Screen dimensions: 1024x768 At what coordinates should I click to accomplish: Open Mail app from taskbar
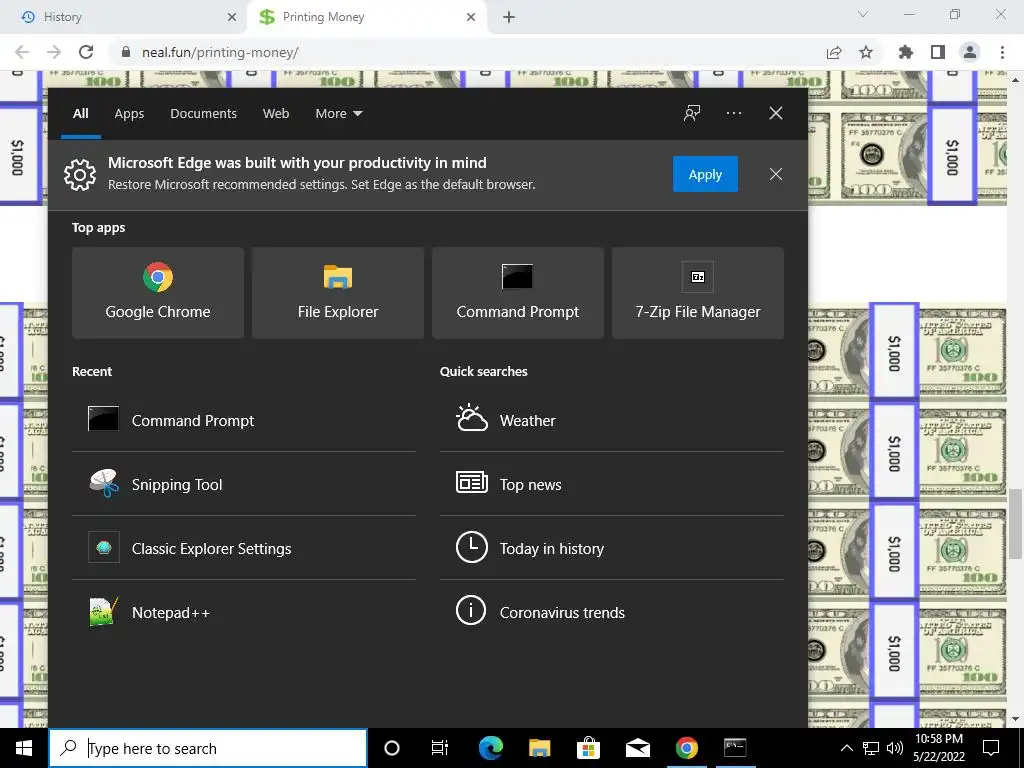637,748
